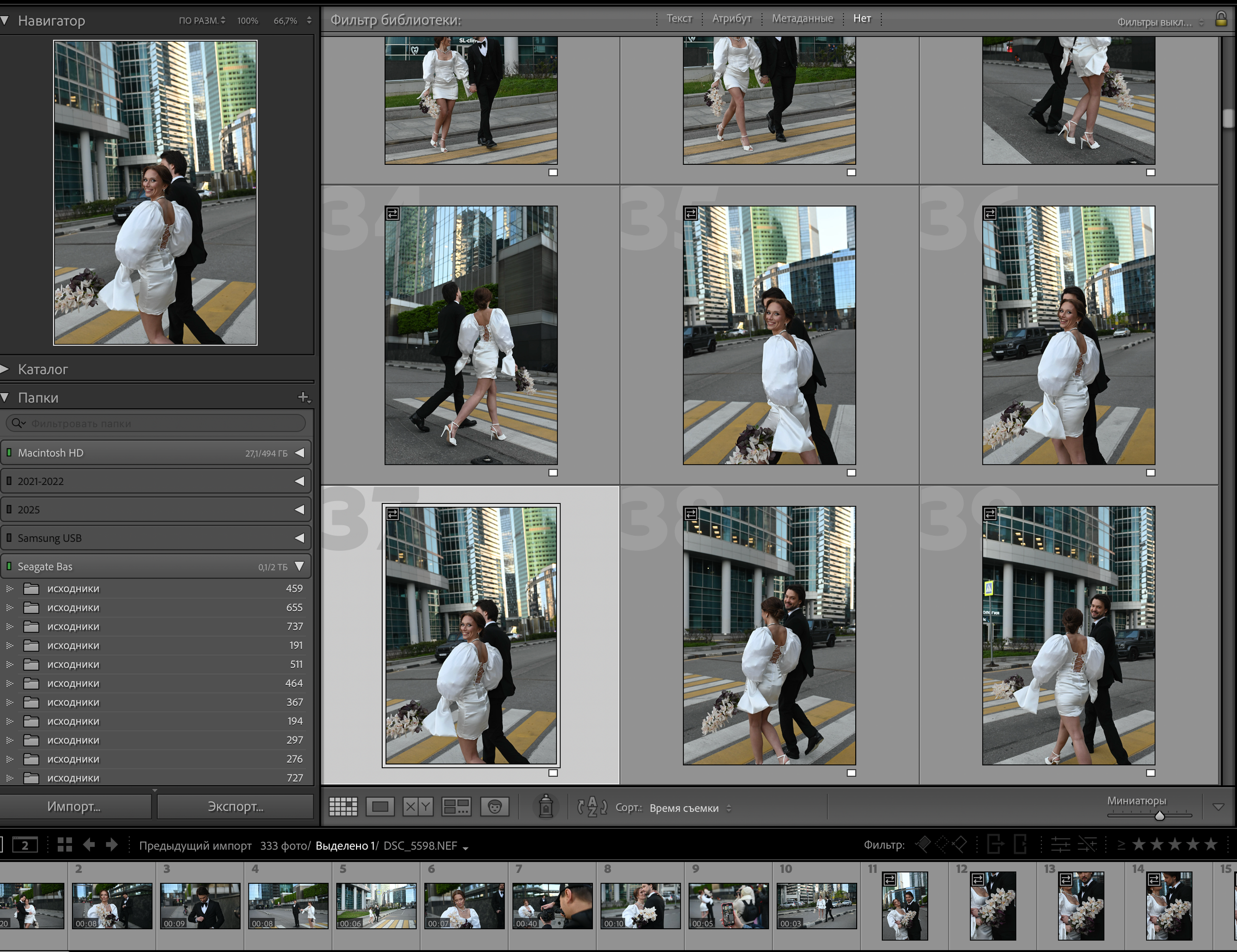
Task: Click the filter lock icon
Action: click(x=1221, y=20)
